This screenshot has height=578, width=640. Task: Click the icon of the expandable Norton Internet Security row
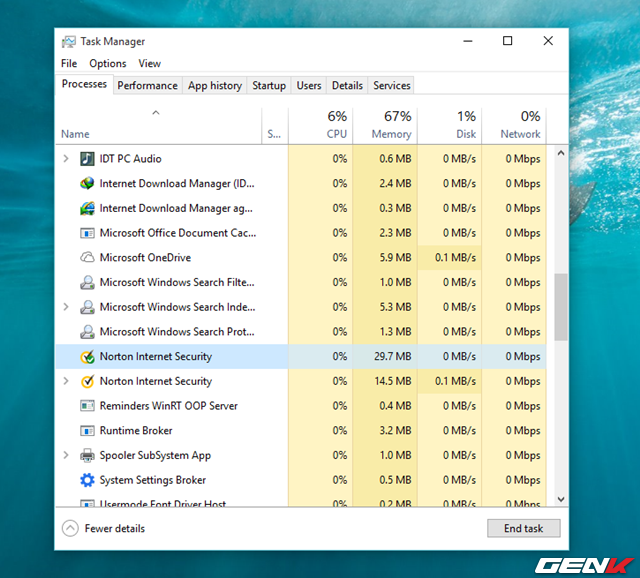[87, 381]
